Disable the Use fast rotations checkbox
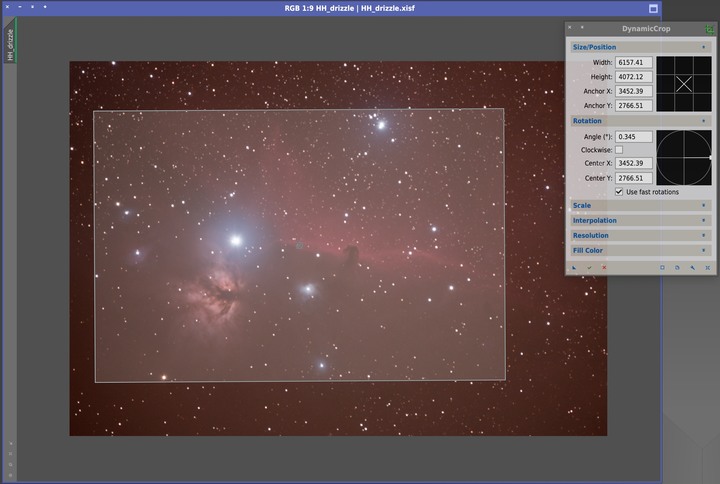 pos(619,191)
